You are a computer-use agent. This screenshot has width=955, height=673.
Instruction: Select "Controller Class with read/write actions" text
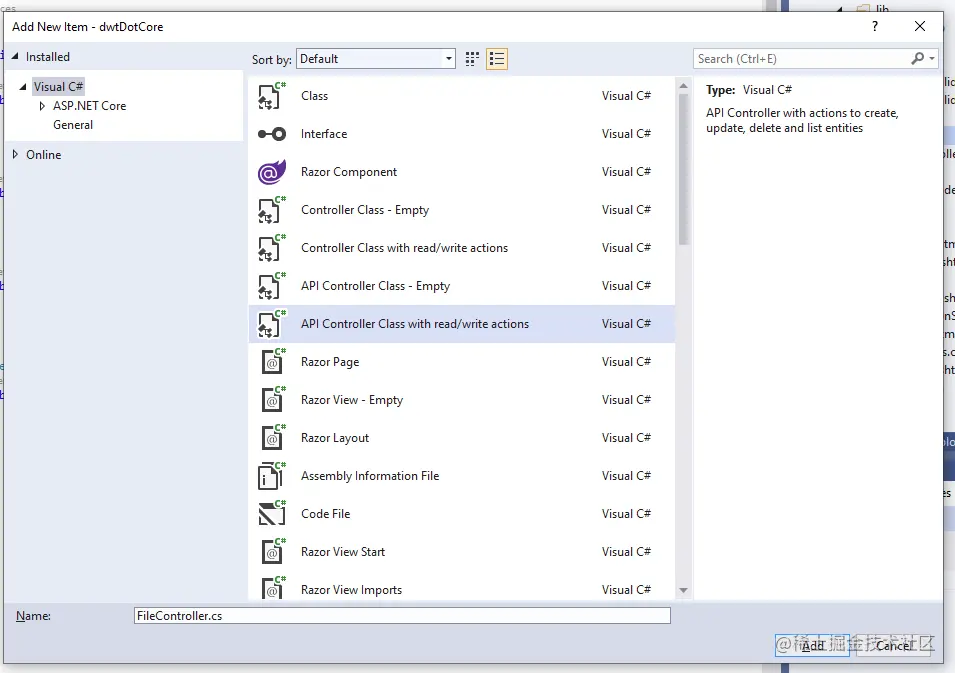tap(404, 248)
